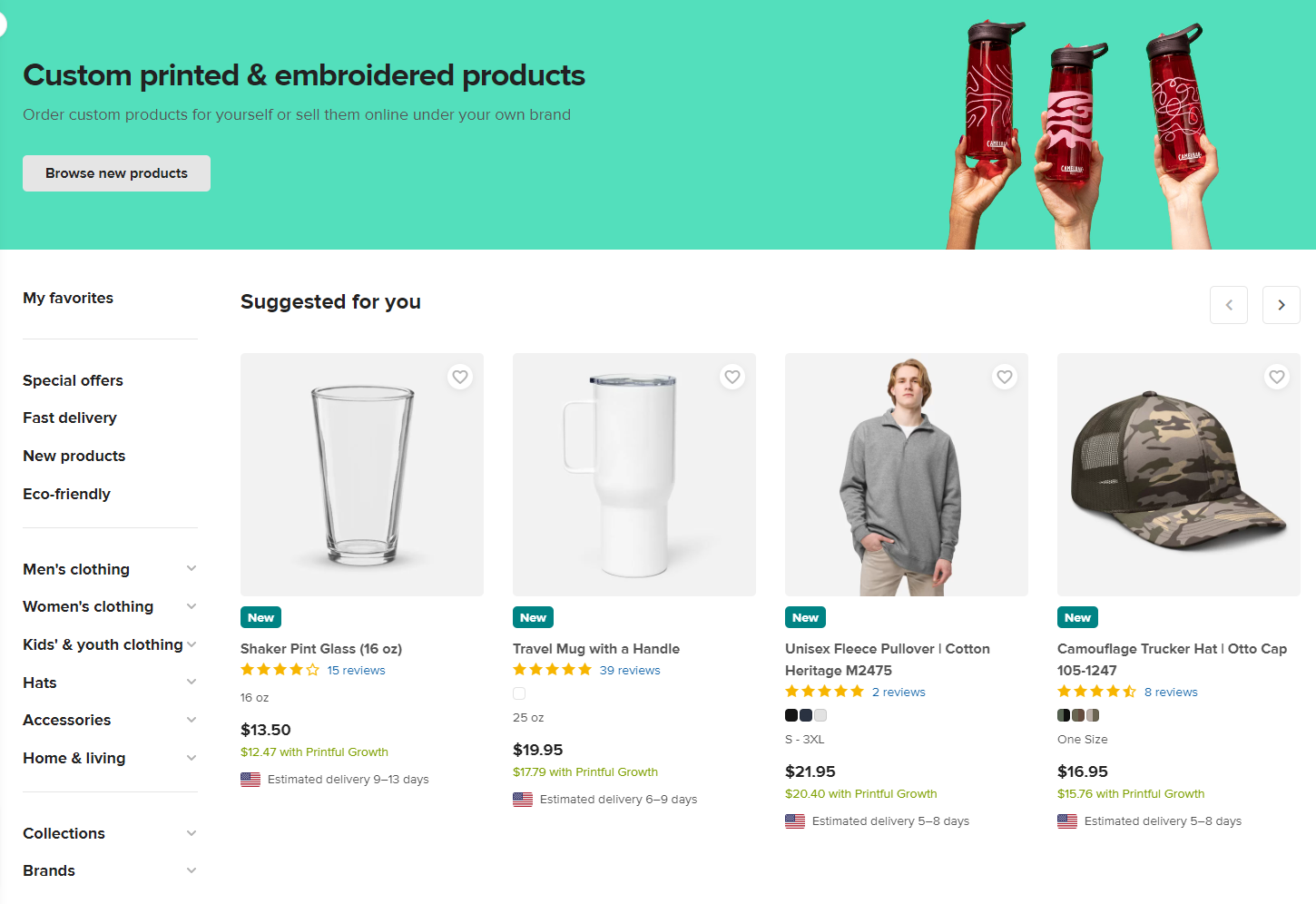Image resolution: width=1316 pixels, height=904 pixels.
Task: Open the 39 reviews link for Travel Mug
Action: (630, 669)
